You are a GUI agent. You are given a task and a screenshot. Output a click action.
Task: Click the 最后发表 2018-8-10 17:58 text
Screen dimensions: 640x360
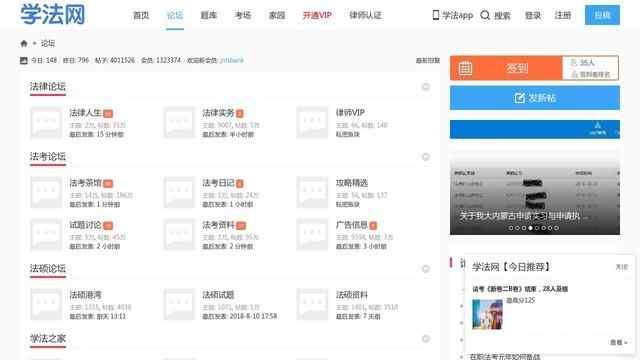coord(240,316)
